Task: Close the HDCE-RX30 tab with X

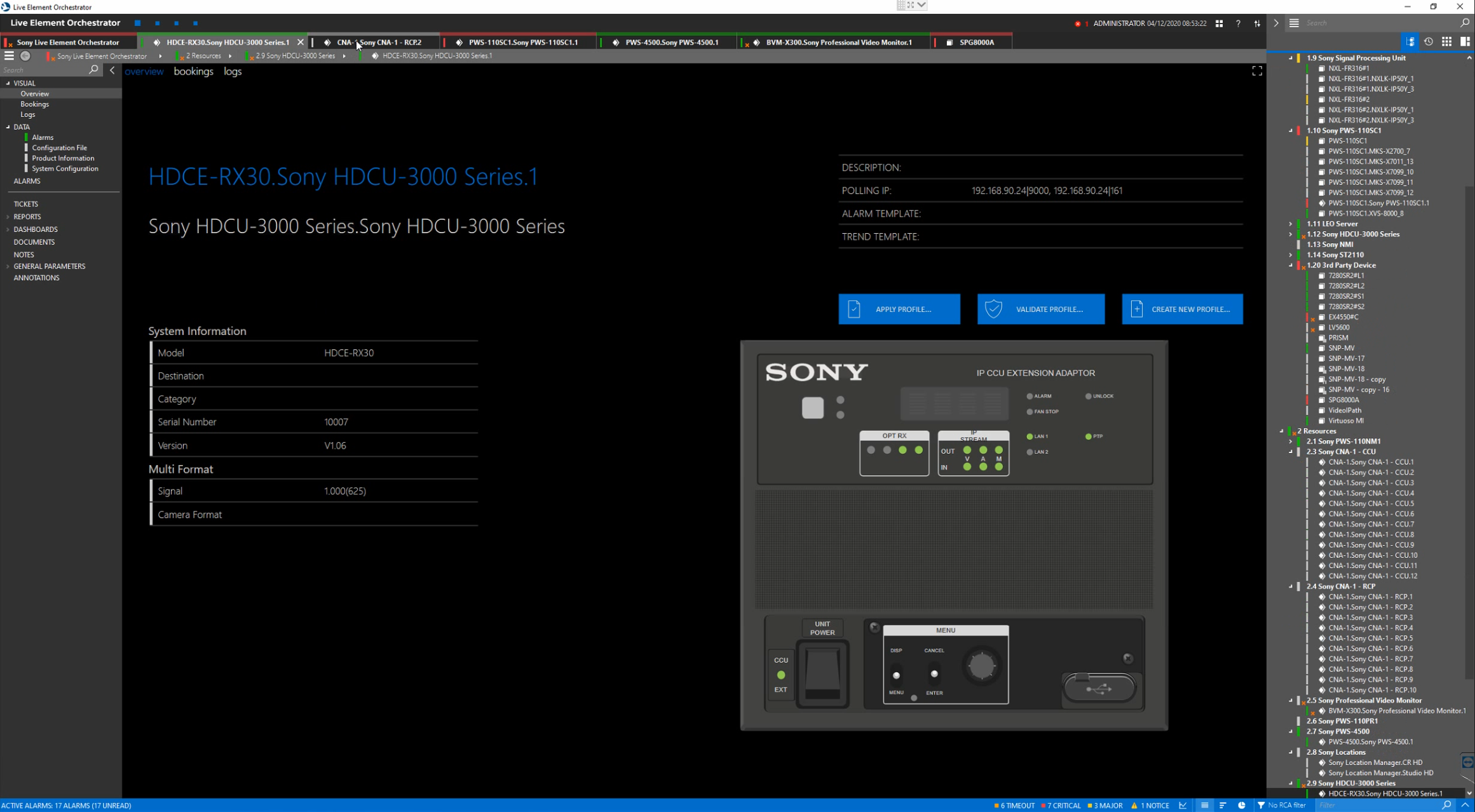Action: tap(301, 42)
